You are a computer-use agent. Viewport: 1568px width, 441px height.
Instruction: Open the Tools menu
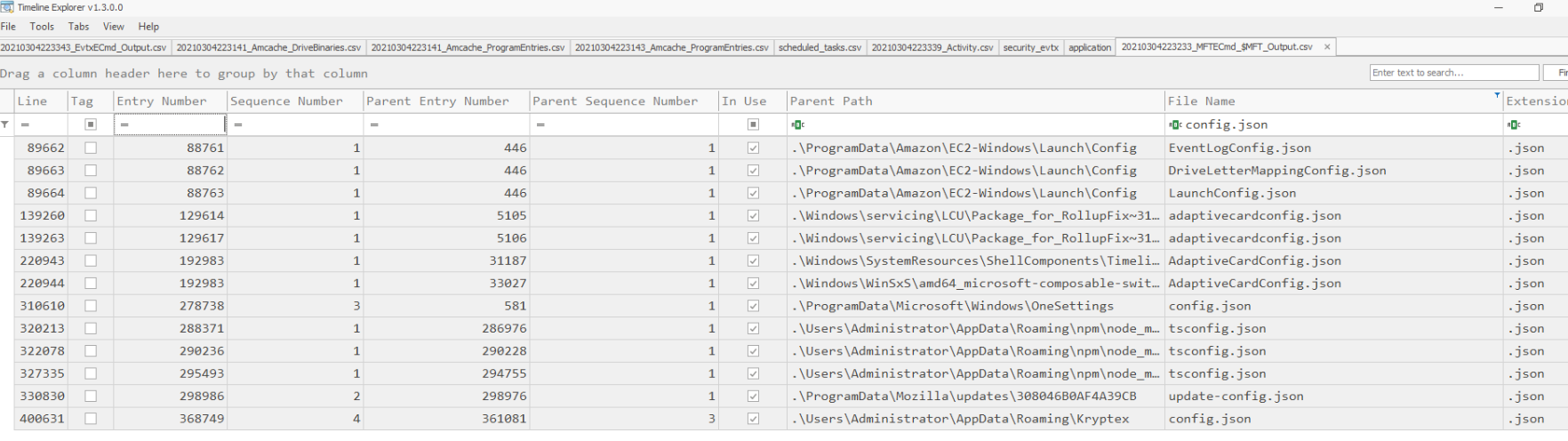point(42,27)
